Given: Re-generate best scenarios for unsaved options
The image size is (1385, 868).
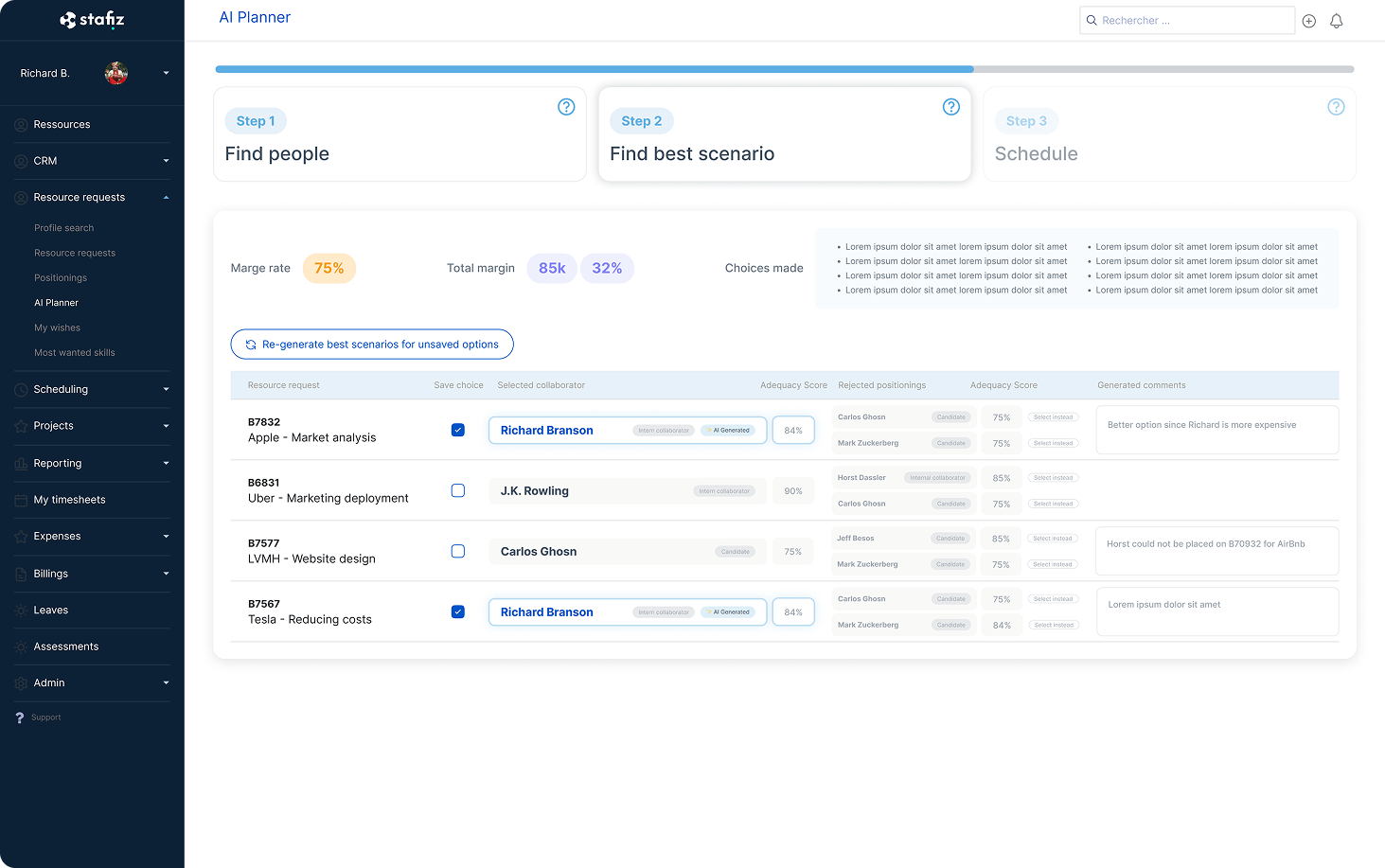Looking at the screenshot, I should 372,345.
